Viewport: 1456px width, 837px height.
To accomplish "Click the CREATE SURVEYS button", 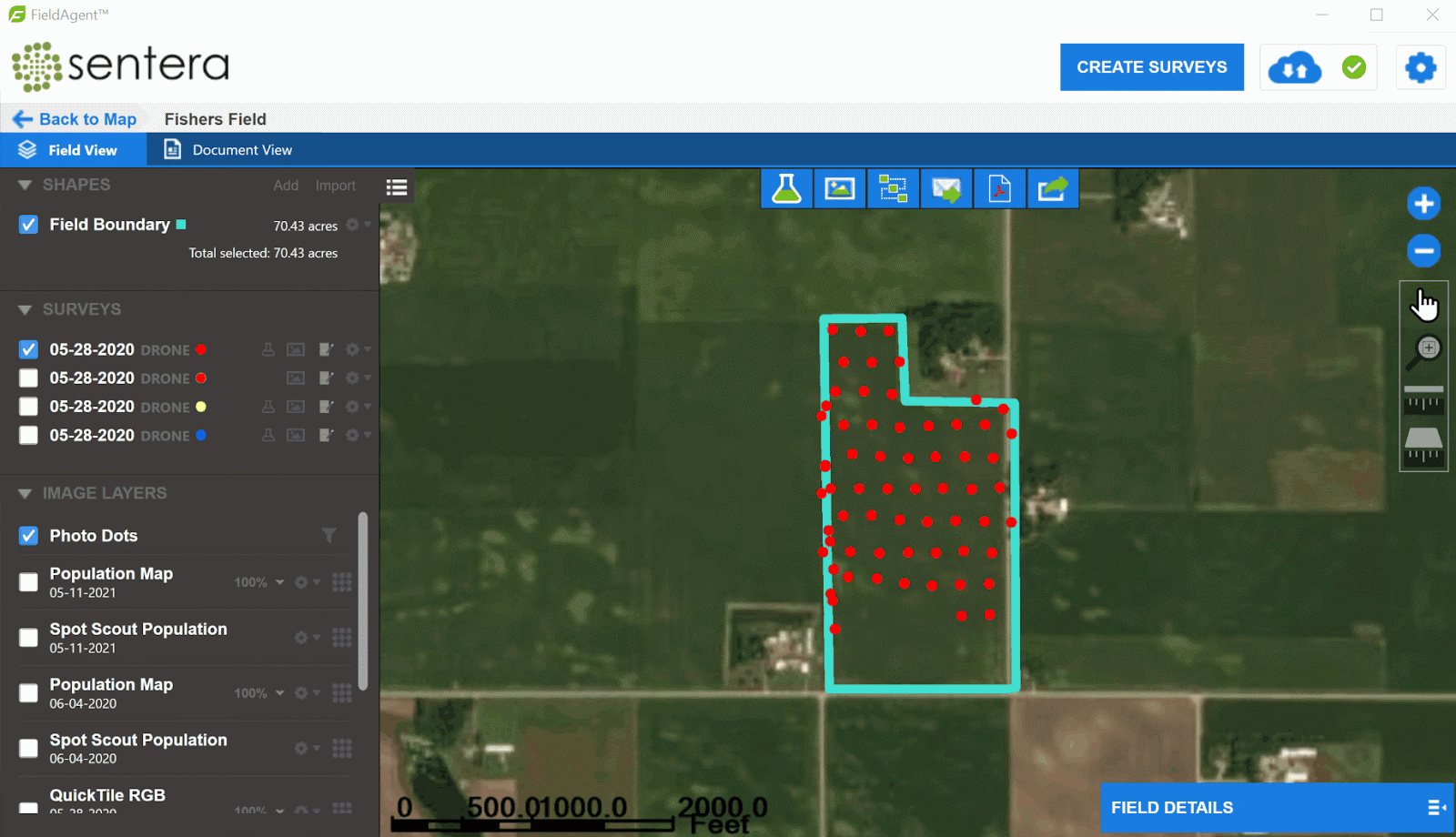I will 1151,67.
